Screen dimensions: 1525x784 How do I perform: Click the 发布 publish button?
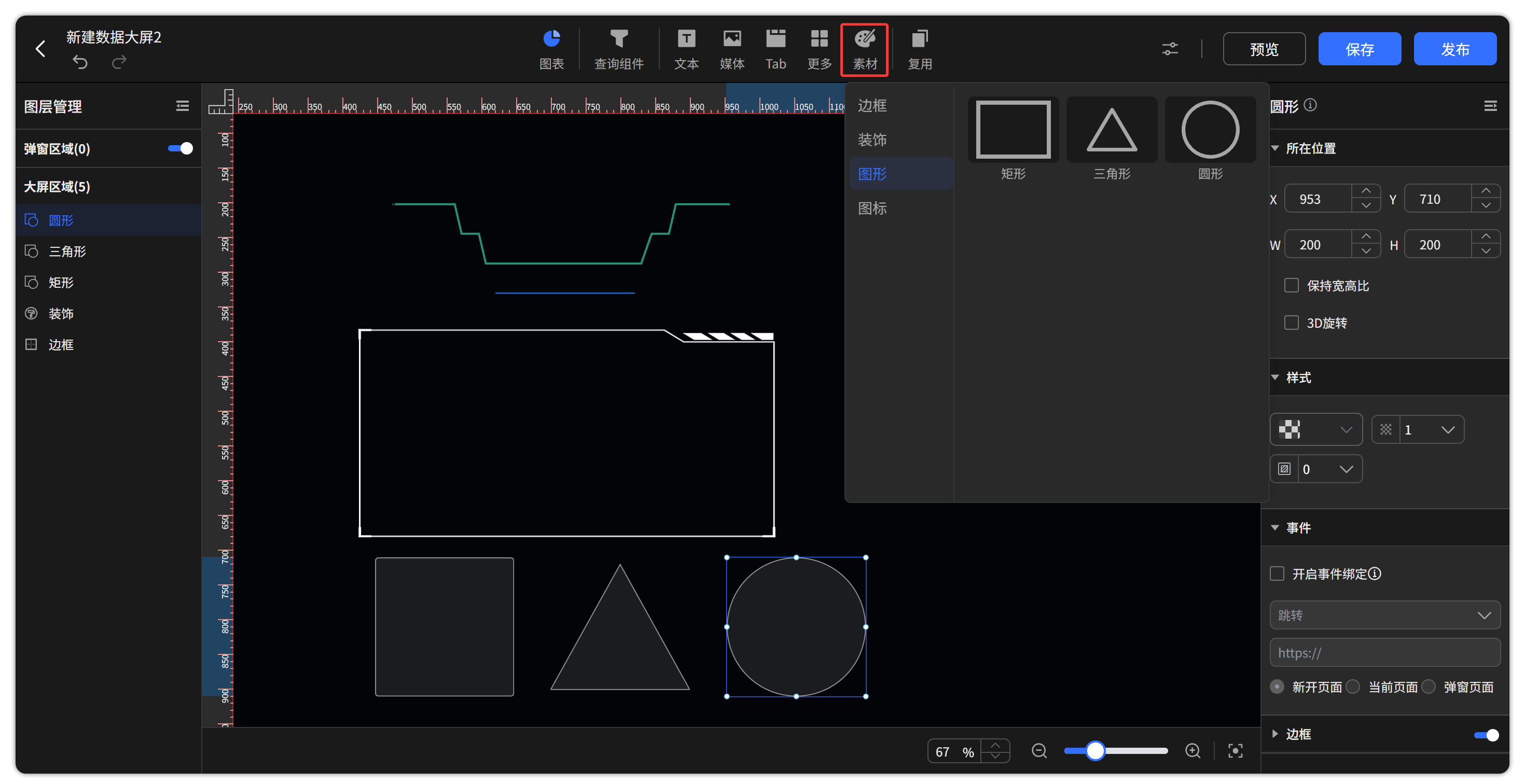point(1454,49)
